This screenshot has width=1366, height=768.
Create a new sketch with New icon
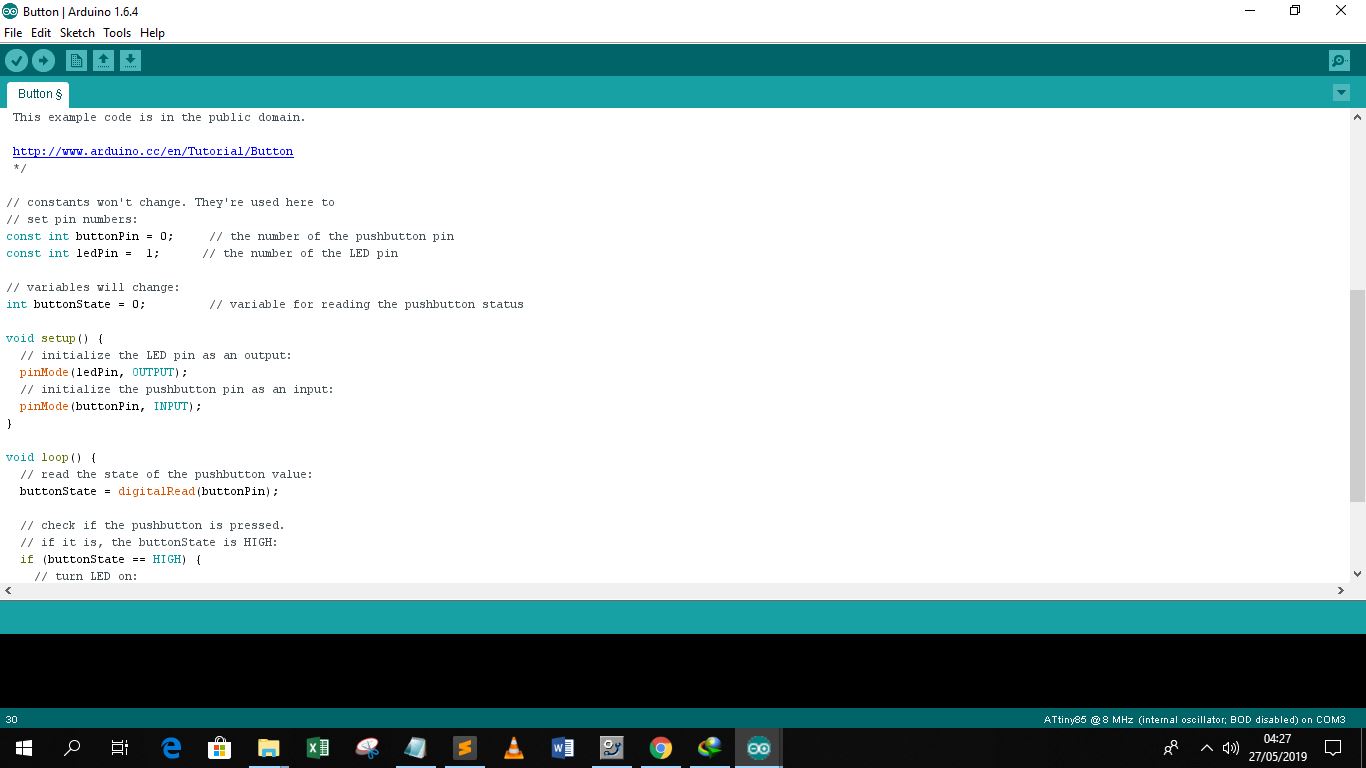(x=76, y=61)
